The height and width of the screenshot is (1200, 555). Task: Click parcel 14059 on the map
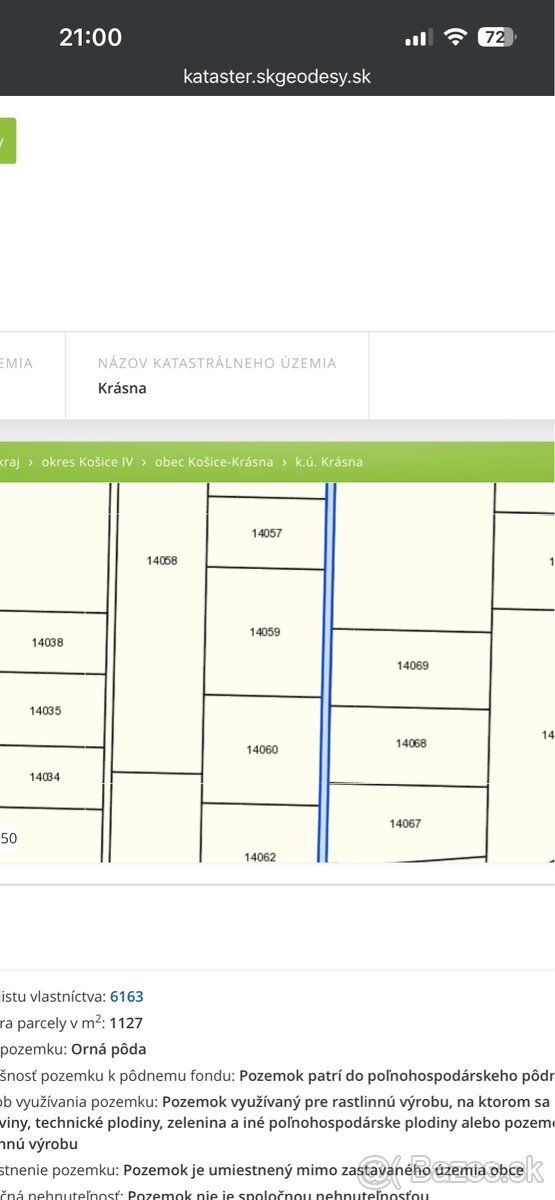pyautogui.click(x=264, y=632)
